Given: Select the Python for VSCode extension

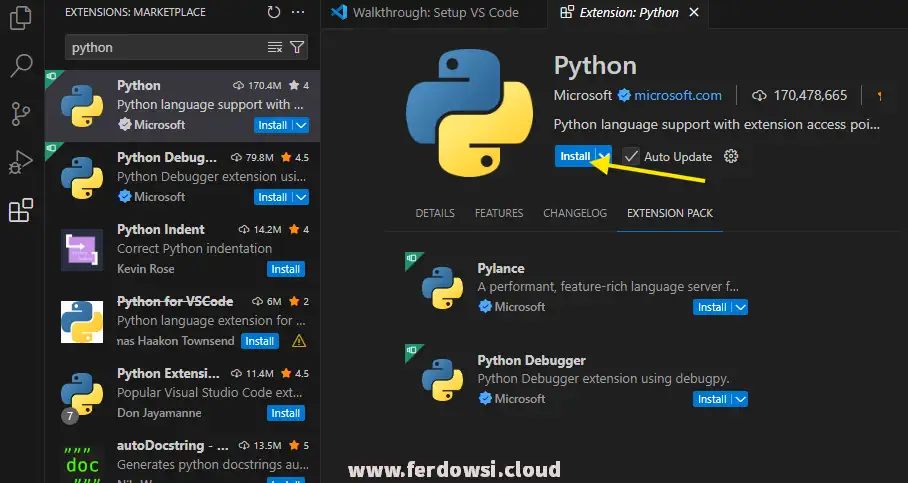Looking at the screenshot, I should [x=182, y=322].
